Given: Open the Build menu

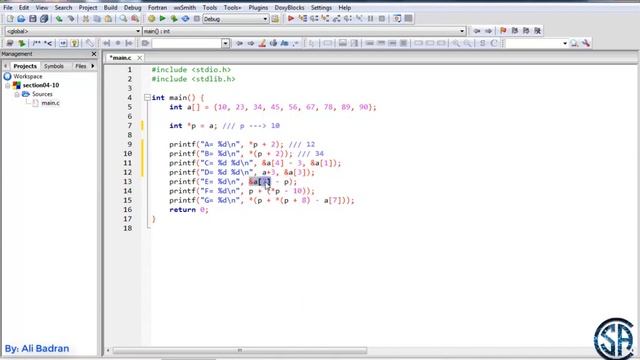Looking at the screenshot, I should tap(110, 7).
